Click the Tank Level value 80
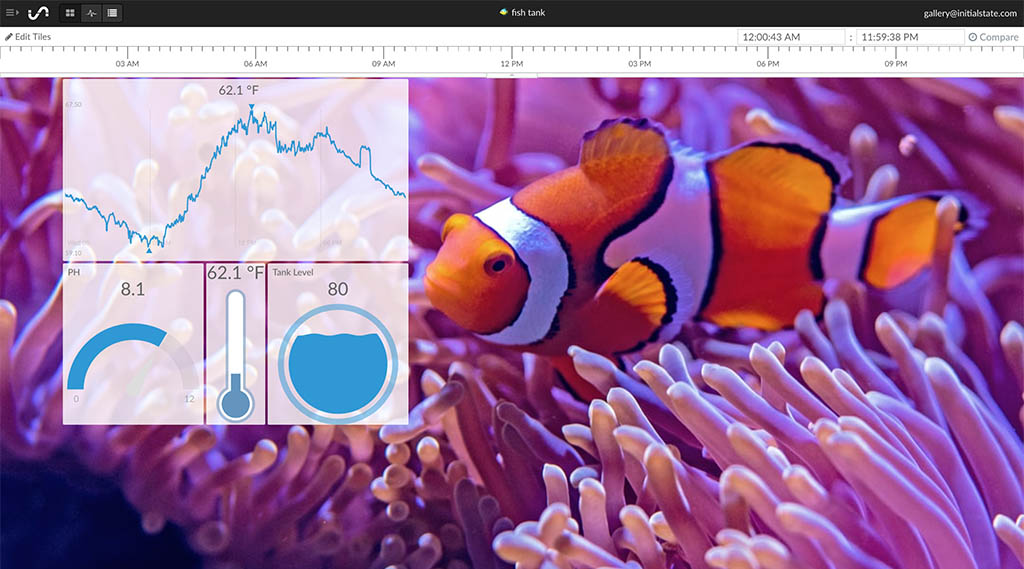The image size is (1024, 569). (338, 289)
